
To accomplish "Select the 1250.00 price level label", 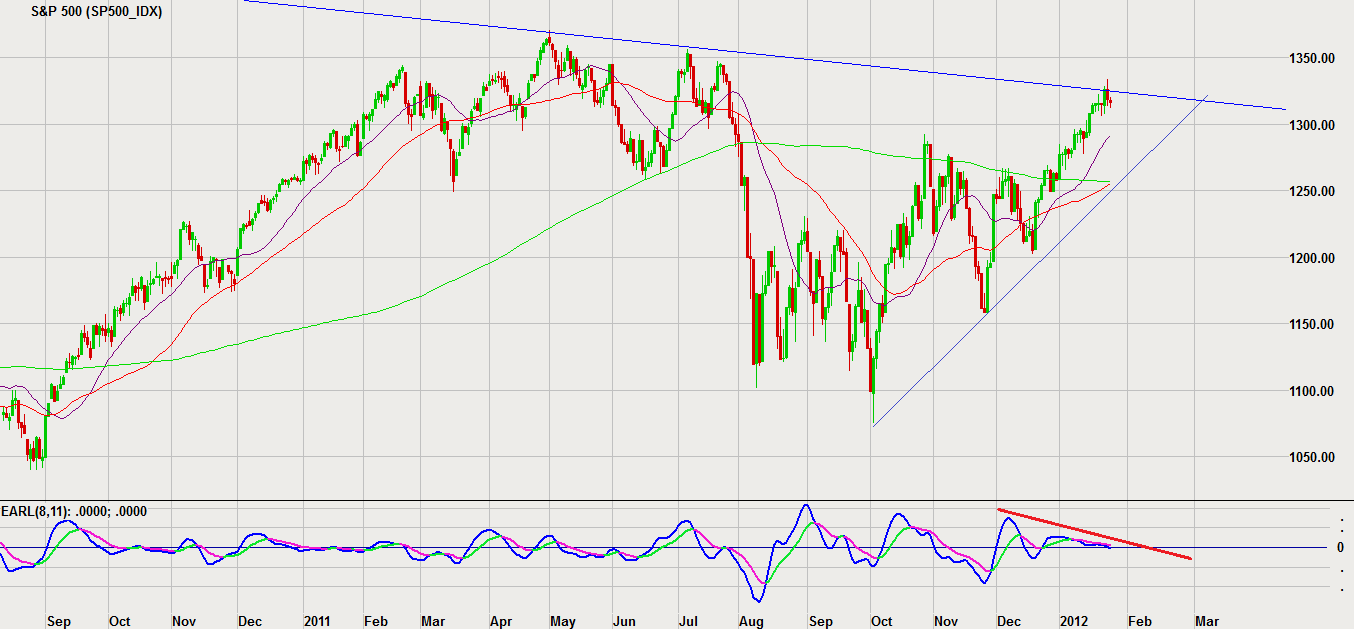I will click(x=1311, y=191).
